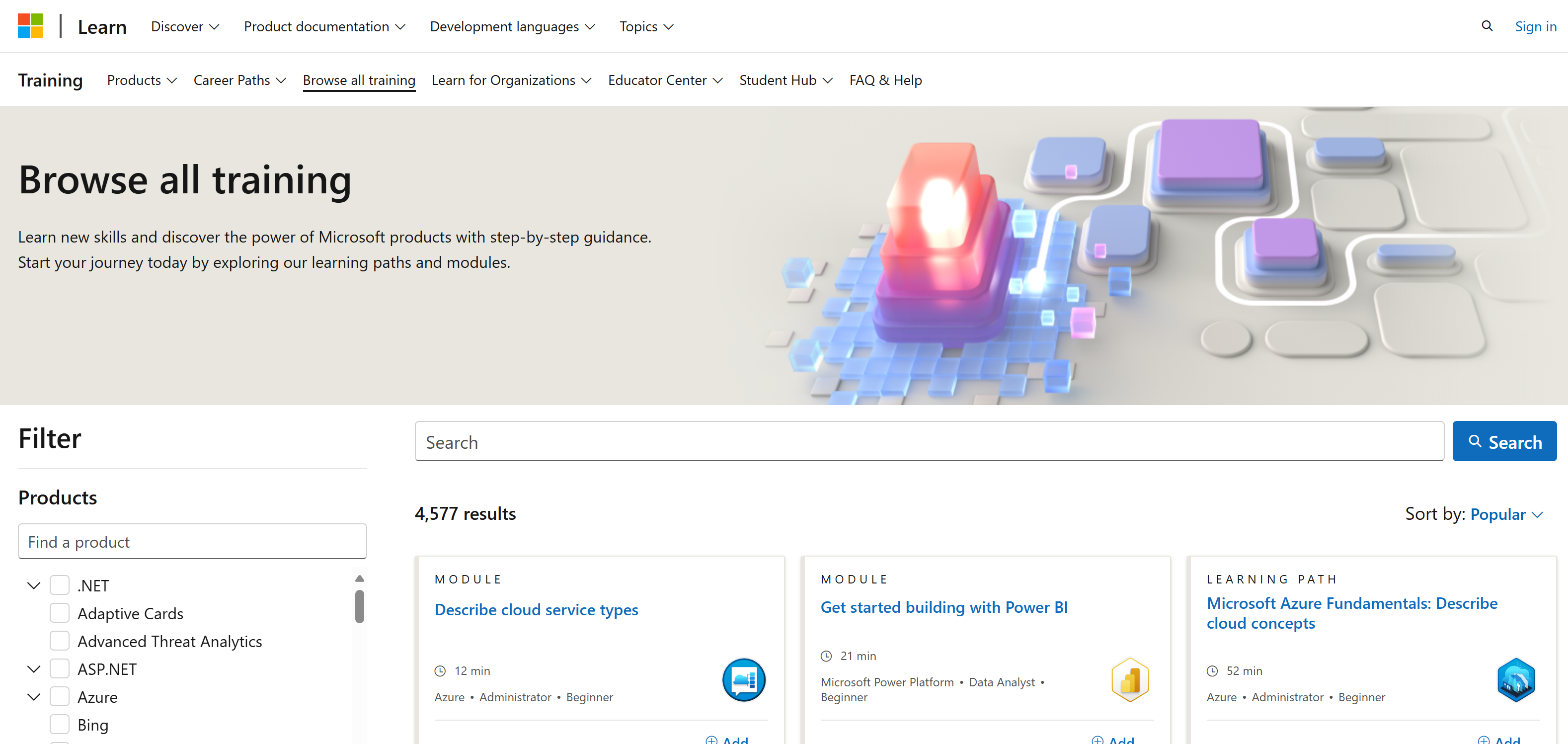The image size is (1568, 744).
Task: Open the Product documentation menu
Action: (x=324, y=27)
